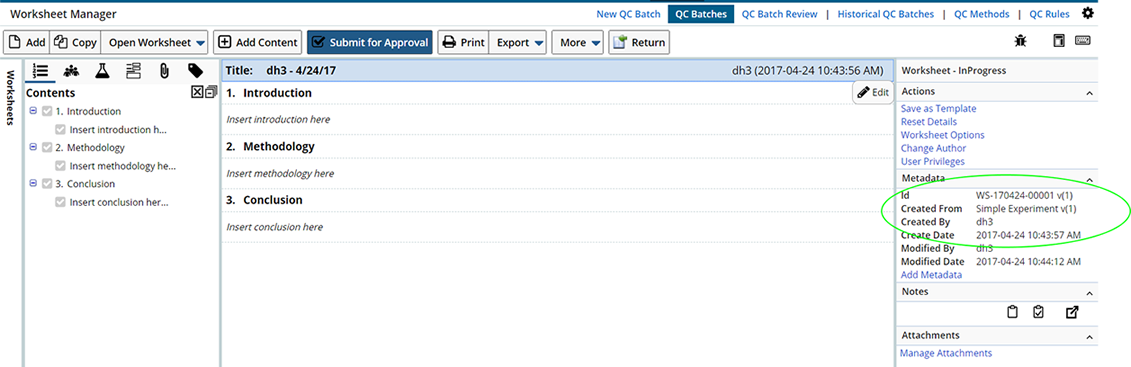Select the 2. Methodology tree item

coord(89,147)
